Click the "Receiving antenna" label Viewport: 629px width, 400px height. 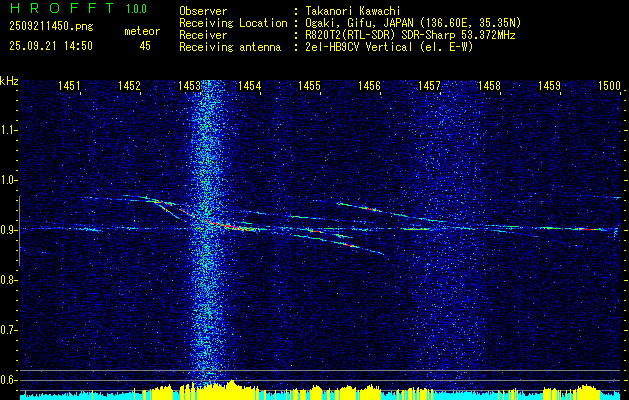(x=230, y=47)
